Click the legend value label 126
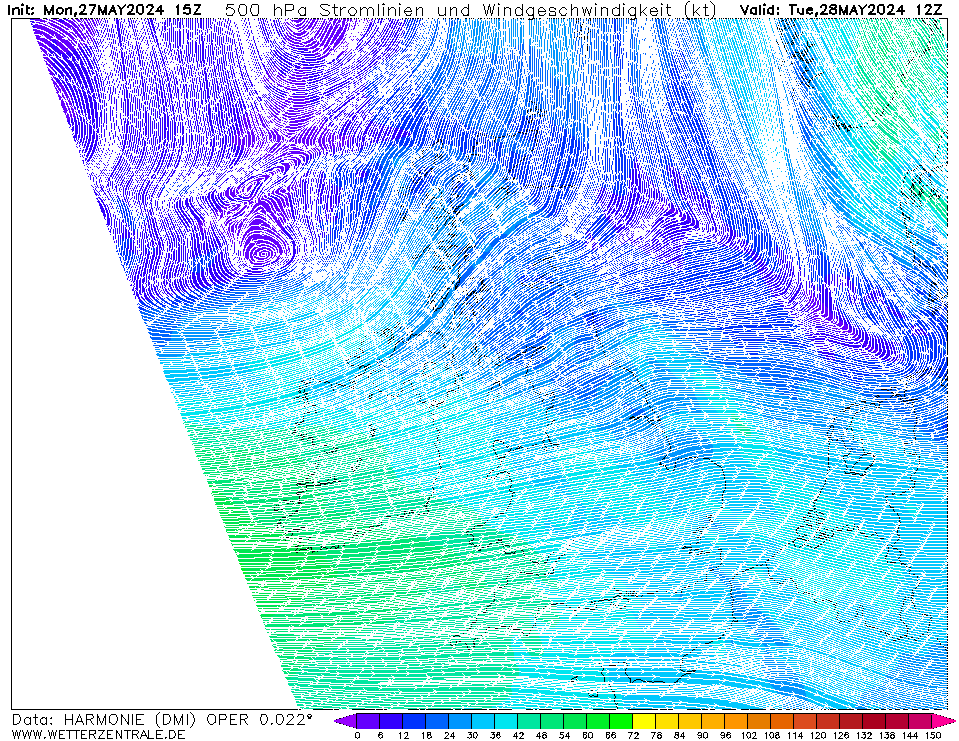This screenshot has height=741, width=959. tap(840, 735)
